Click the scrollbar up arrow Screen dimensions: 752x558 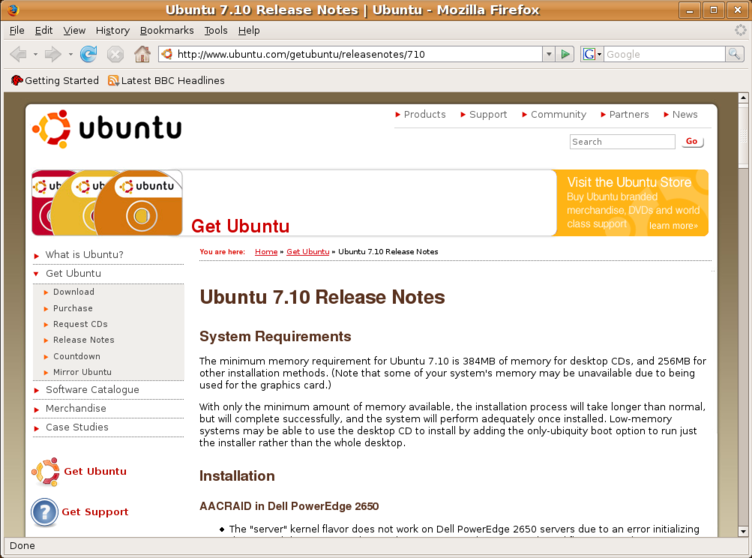click(x=743, y=97)
